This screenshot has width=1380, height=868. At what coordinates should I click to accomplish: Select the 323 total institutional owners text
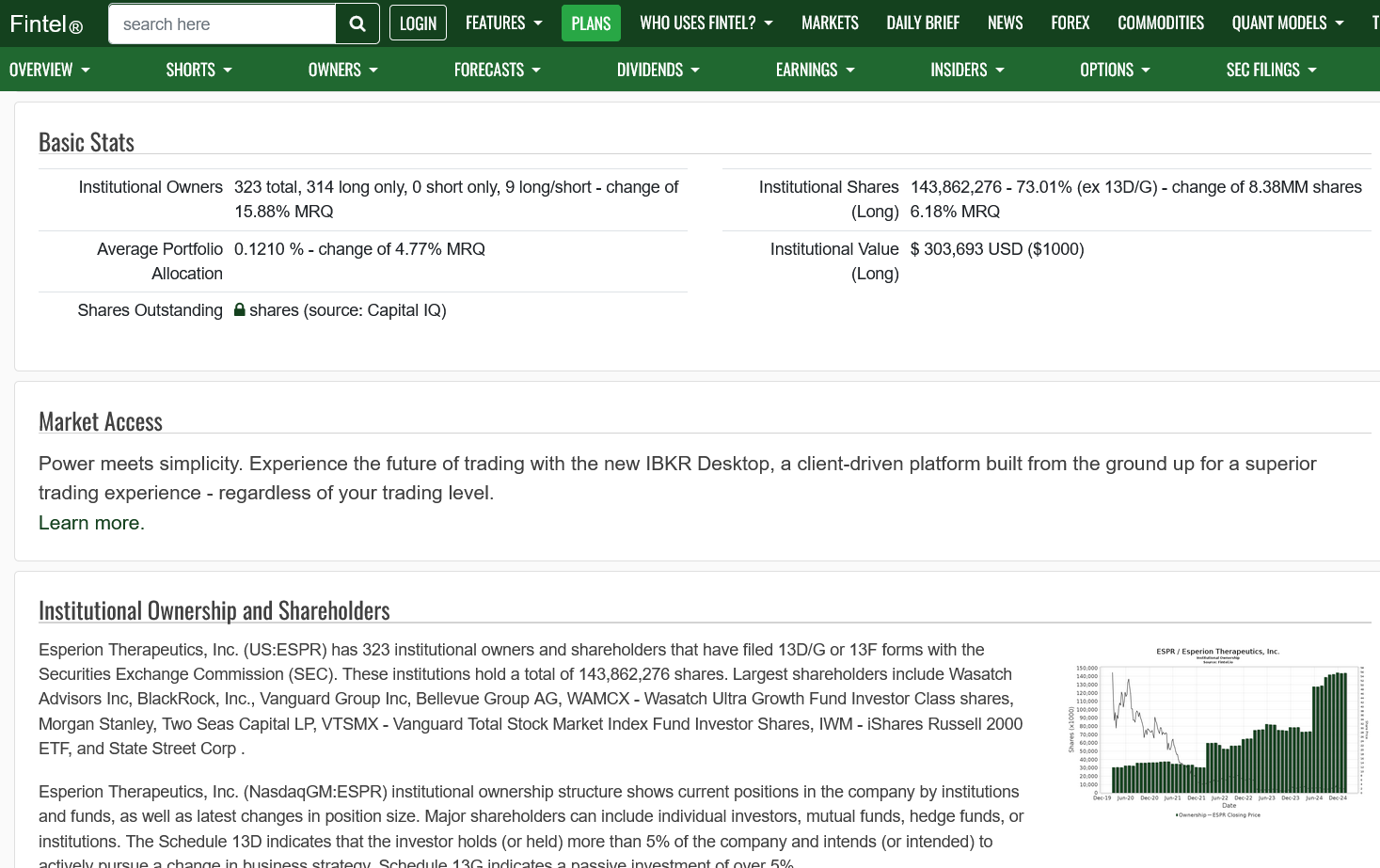pos(266,187)
